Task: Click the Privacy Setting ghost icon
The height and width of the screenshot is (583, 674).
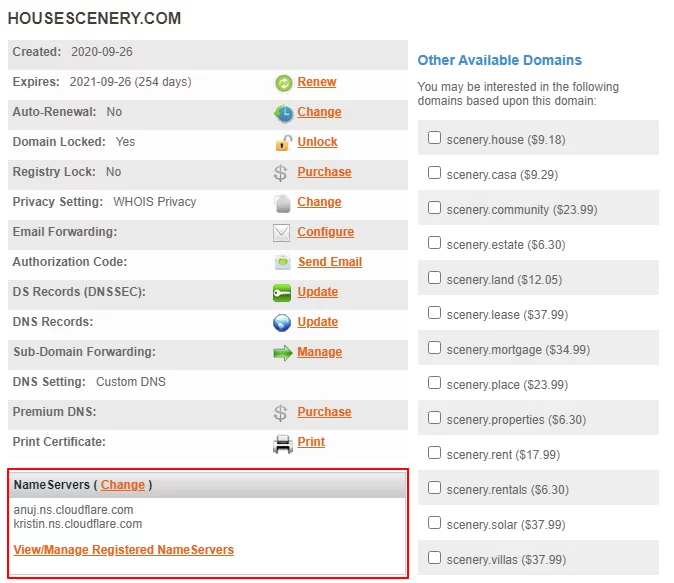Action: 282,203
